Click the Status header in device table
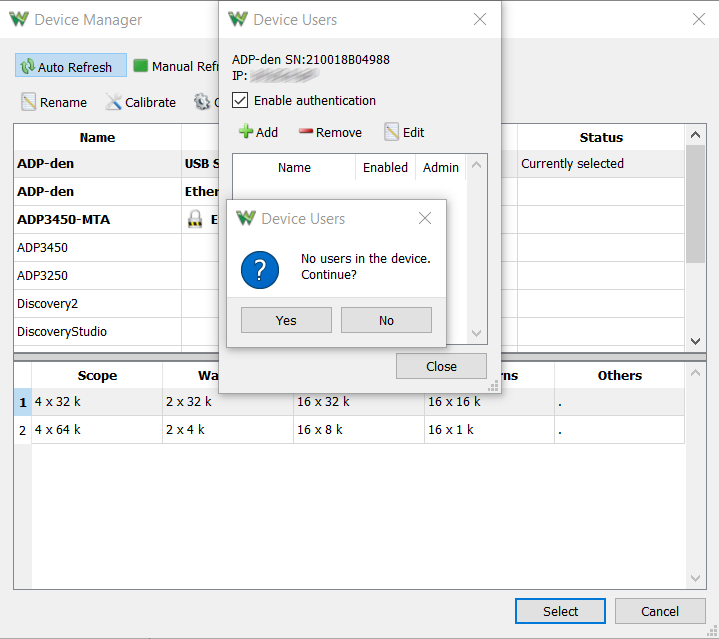The width and height of the screenshot is (719, 639). pos(601,137)
